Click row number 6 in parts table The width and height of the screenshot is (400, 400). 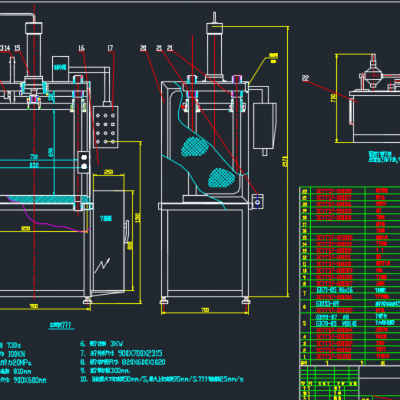(304, 307)
